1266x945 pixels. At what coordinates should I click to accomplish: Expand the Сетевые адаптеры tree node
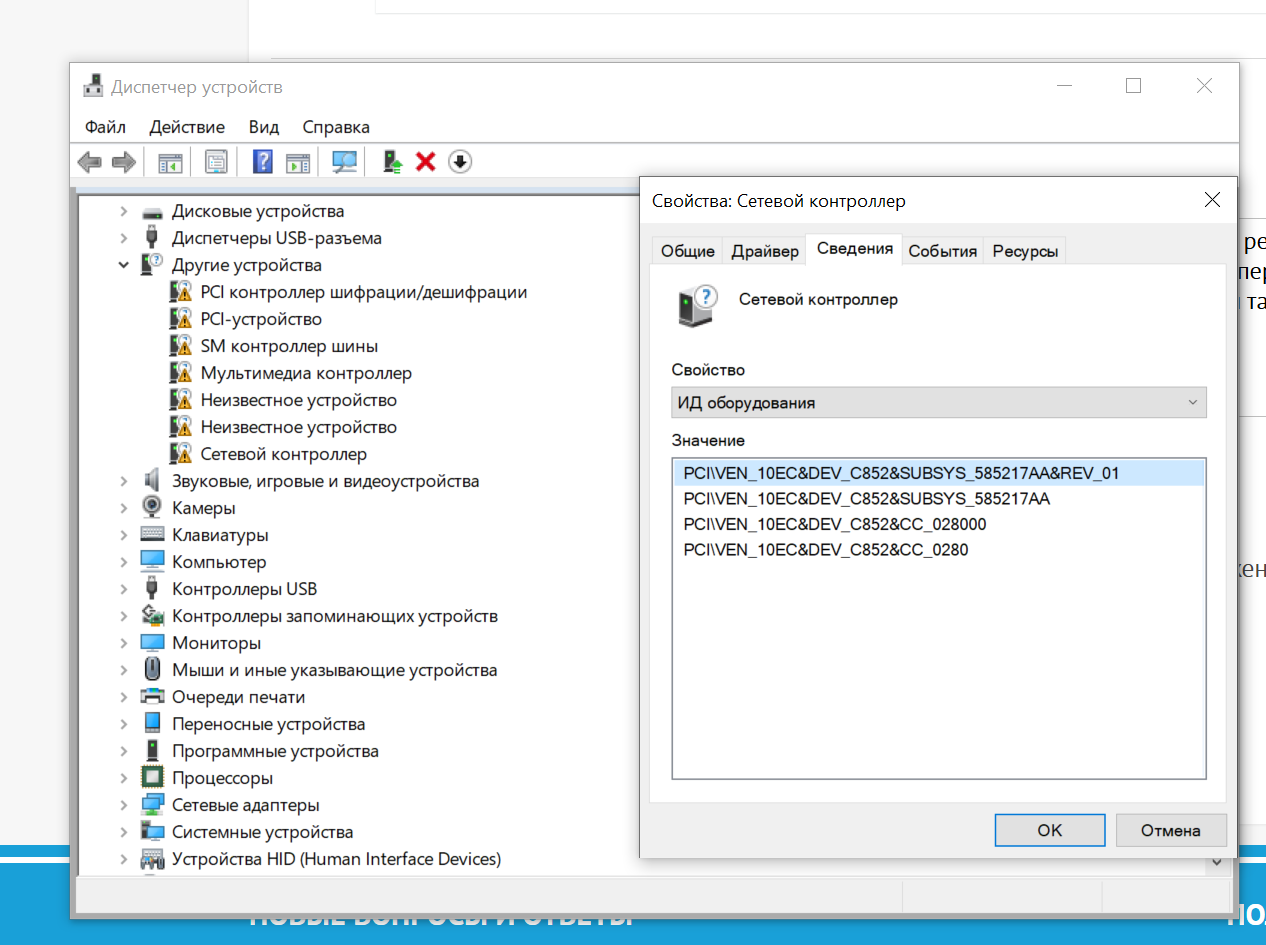pyautogui.click(x=124, y=805)
